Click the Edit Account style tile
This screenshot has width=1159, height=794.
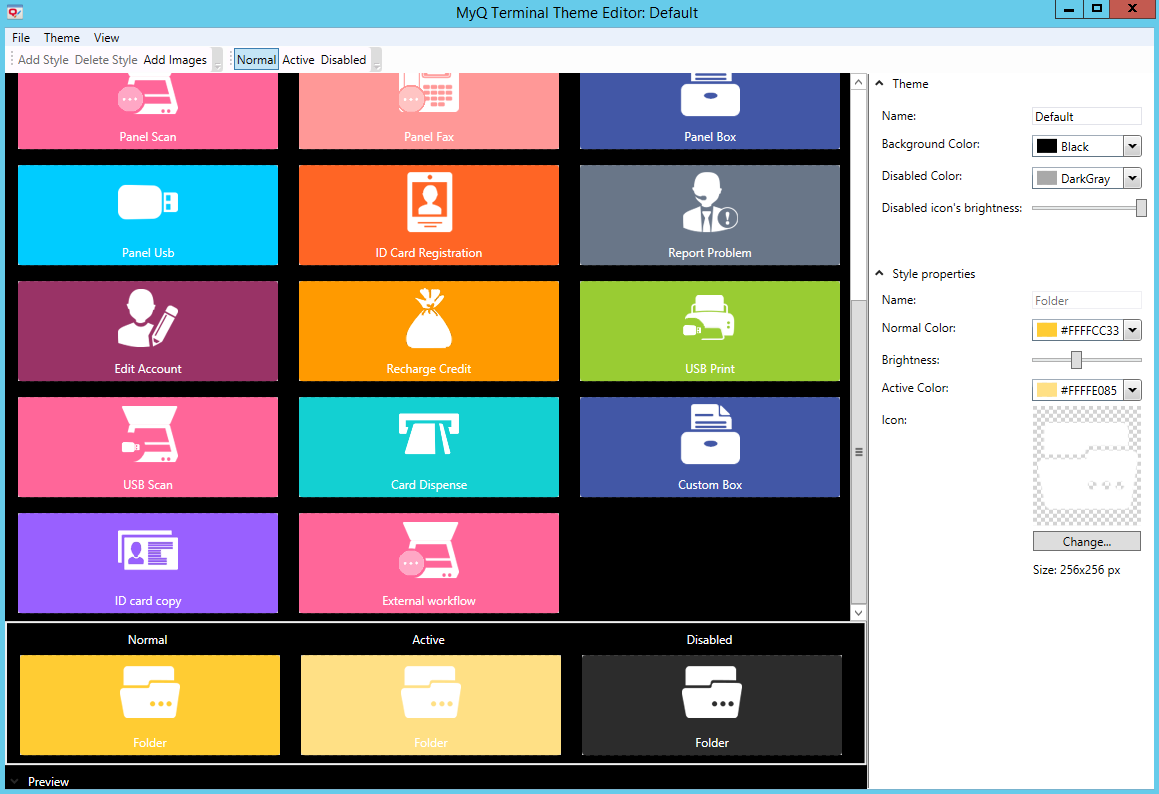147,331
